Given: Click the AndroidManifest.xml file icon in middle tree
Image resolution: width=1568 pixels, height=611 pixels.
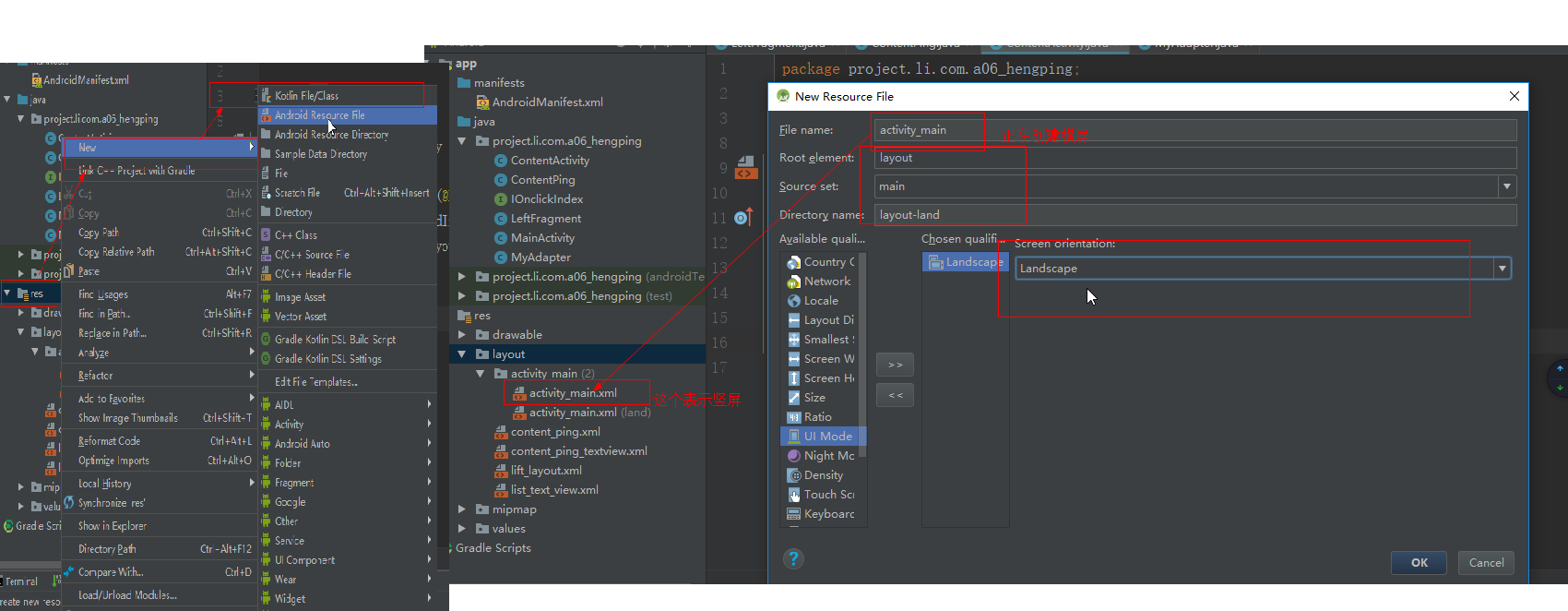Looking at the screenshot, I should [482, 102].
